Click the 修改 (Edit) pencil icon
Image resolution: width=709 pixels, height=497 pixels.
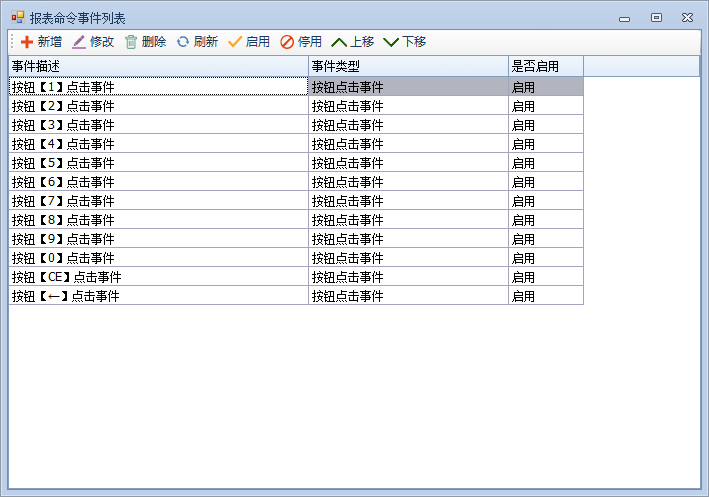coord(79,42)
